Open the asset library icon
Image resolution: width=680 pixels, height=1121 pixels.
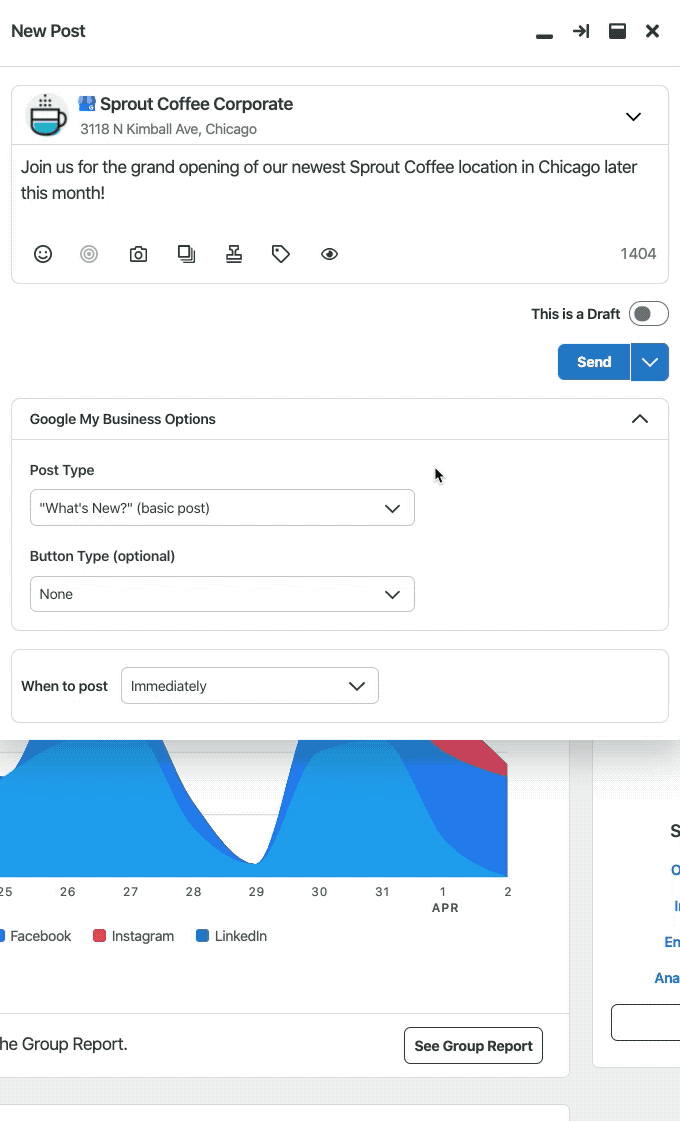pyautogui.click(x=186, y=254)
